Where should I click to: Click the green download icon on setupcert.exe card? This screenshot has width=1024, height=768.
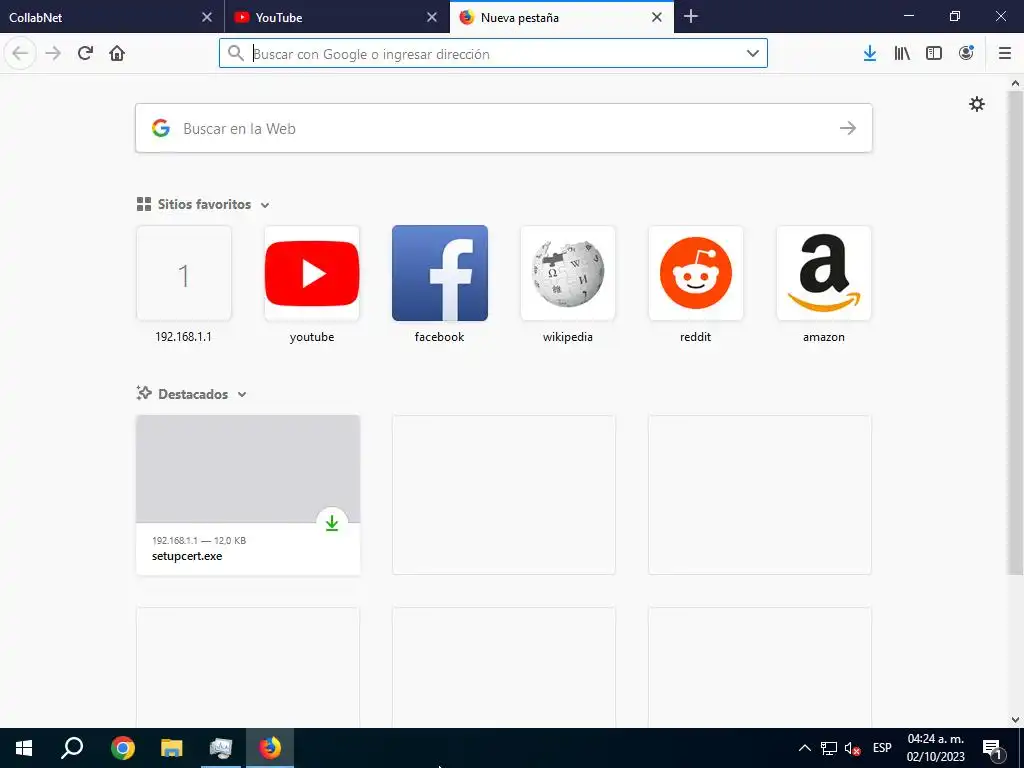point(332,523)
